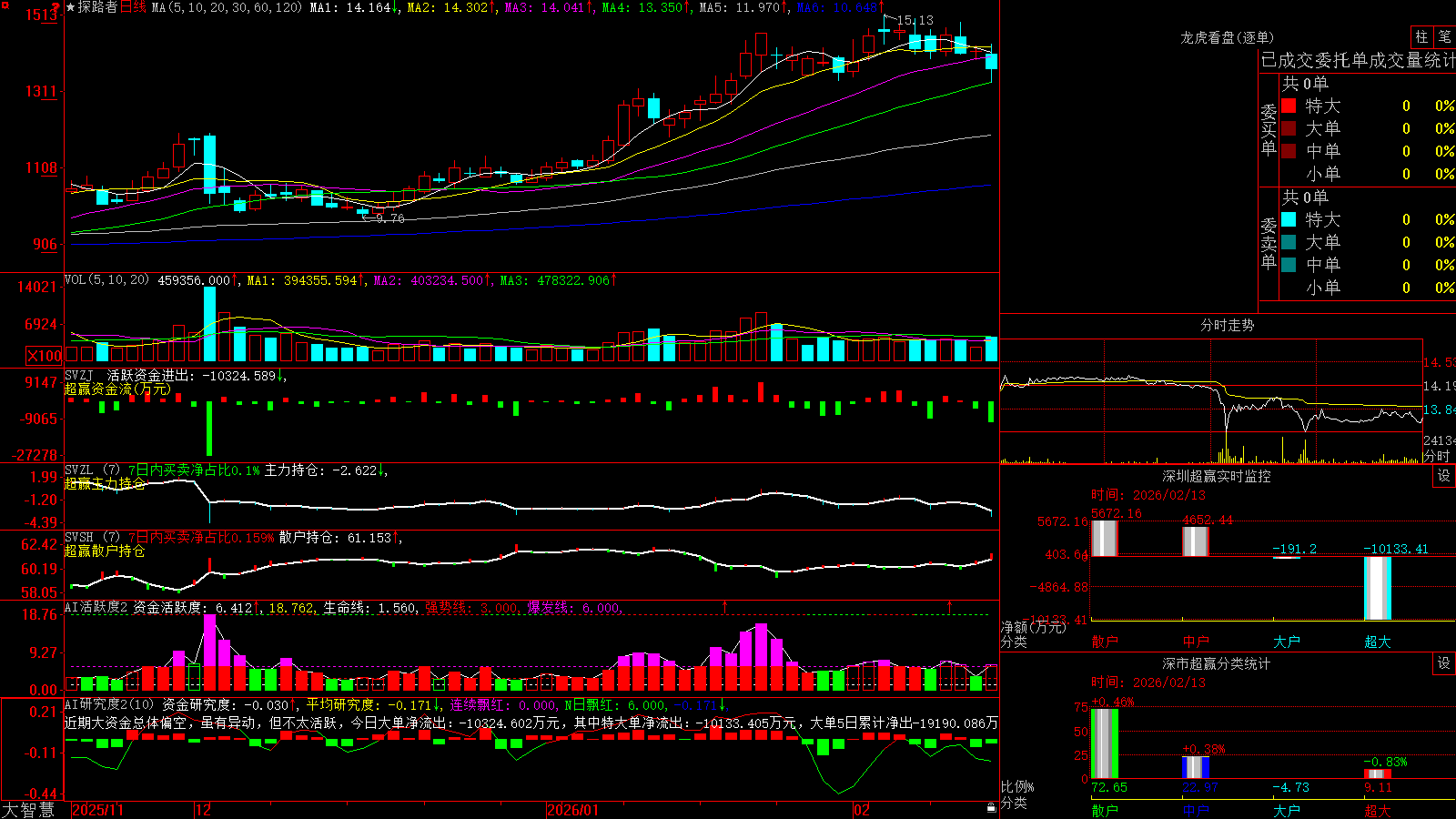The width and height of the screenshot is (1456, 819).
Task: Click the 超赢资金流(万元) label
Action: (x=117, y=389)
